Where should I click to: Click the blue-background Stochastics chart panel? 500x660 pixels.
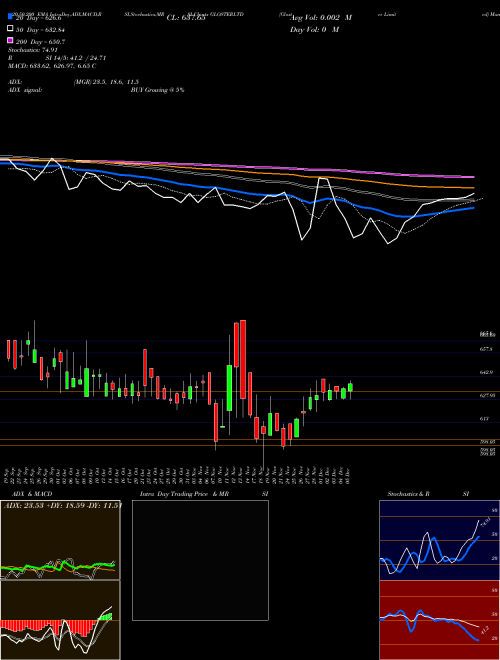(x=439, y=540)
